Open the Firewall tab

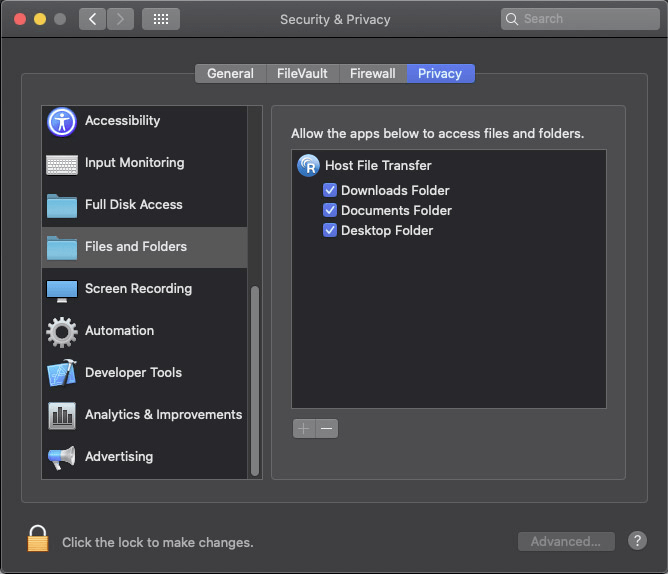(x=373, y=73)
